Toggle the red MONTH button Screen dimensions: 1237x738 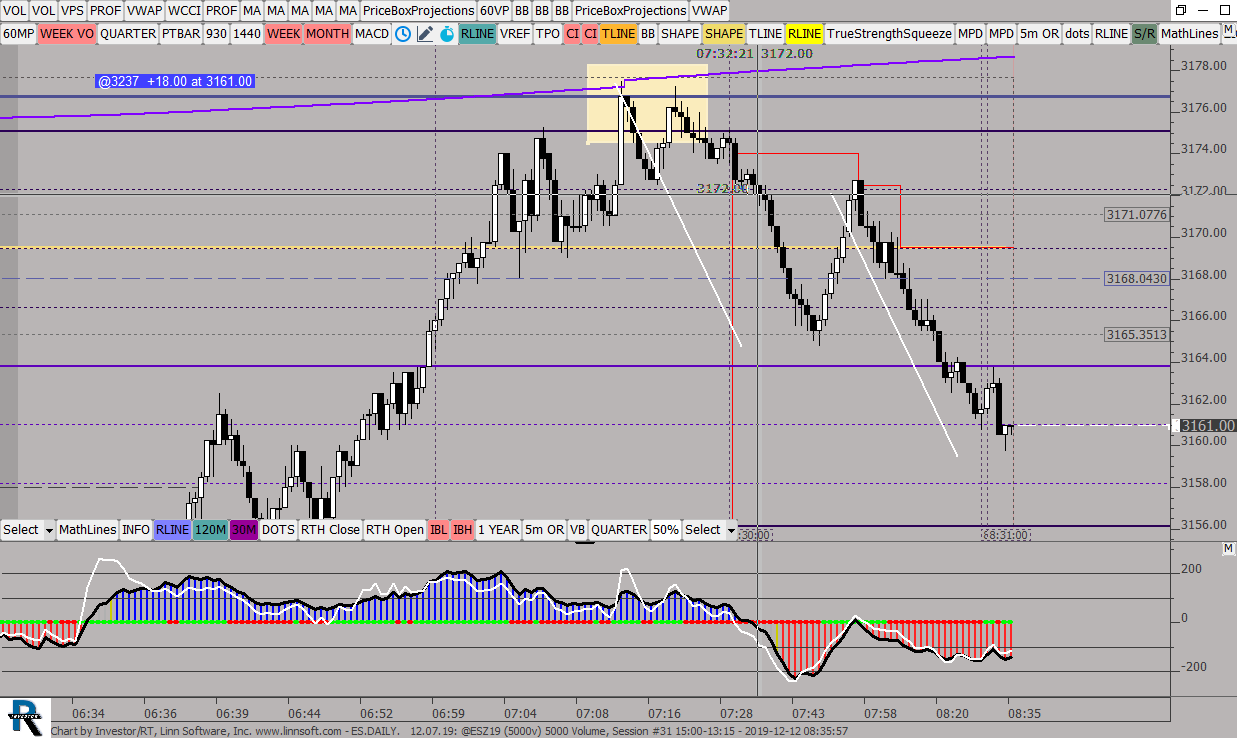point(328,33)
